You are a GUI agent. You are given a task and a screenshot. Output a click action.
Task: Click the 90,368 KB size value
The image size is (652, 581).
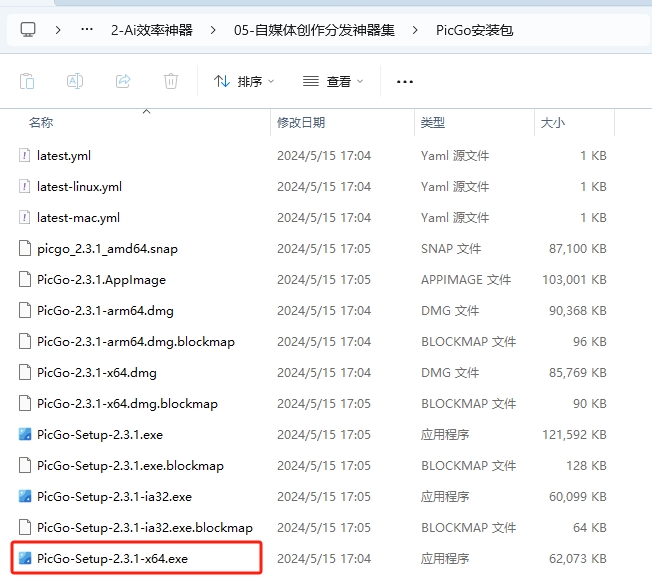pyautogui.click(x=578, y=310)
